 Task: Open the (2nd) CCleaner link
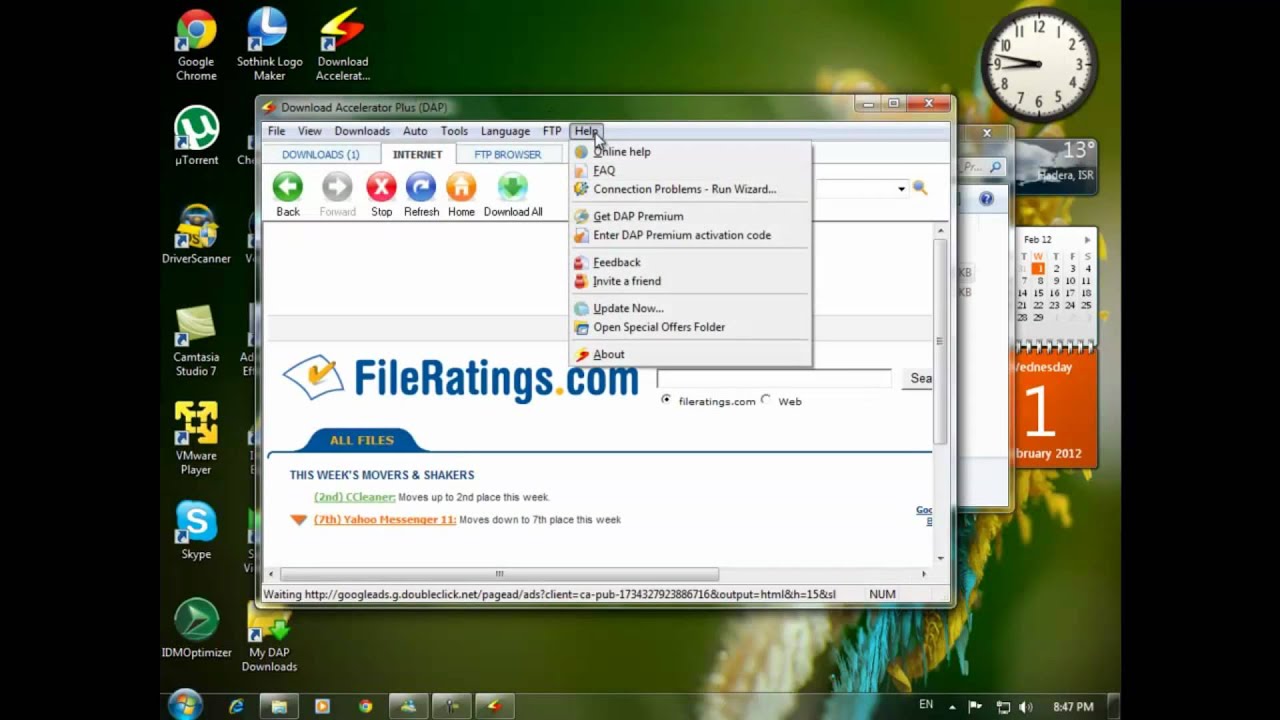354,497
